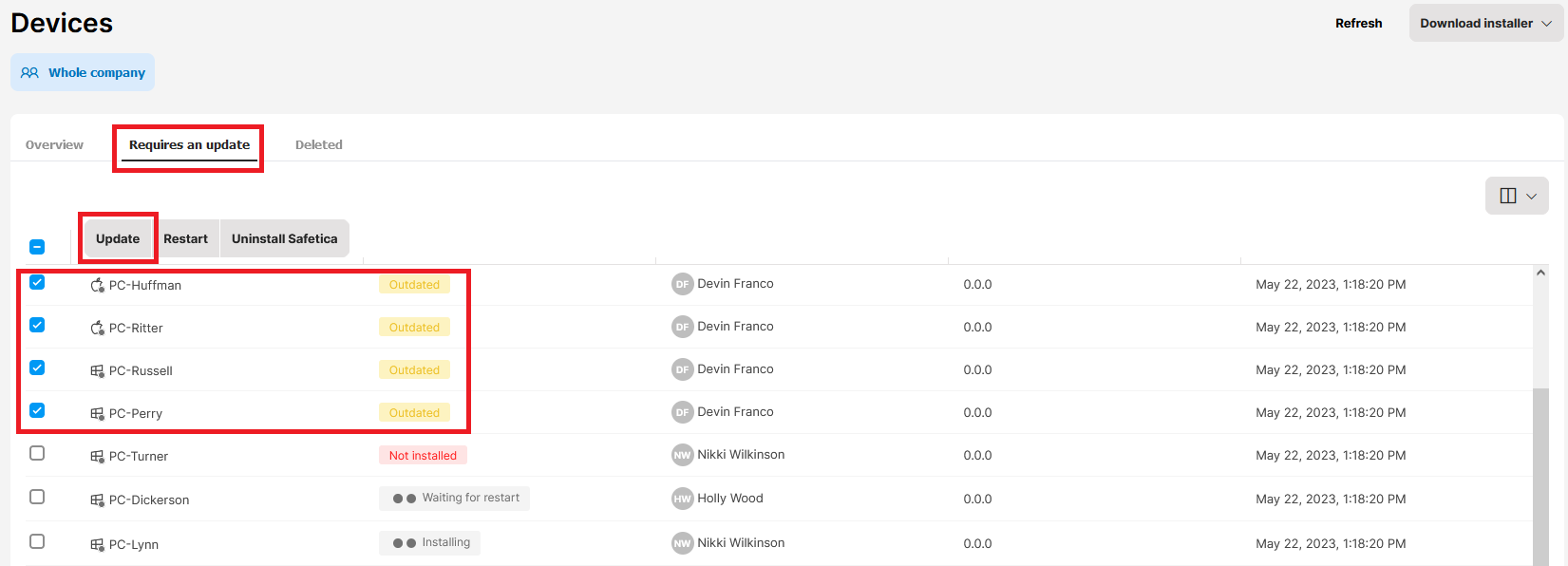Toggle the select-all checkbox in header
The image size is (1568, 566).
click(37, 247)
